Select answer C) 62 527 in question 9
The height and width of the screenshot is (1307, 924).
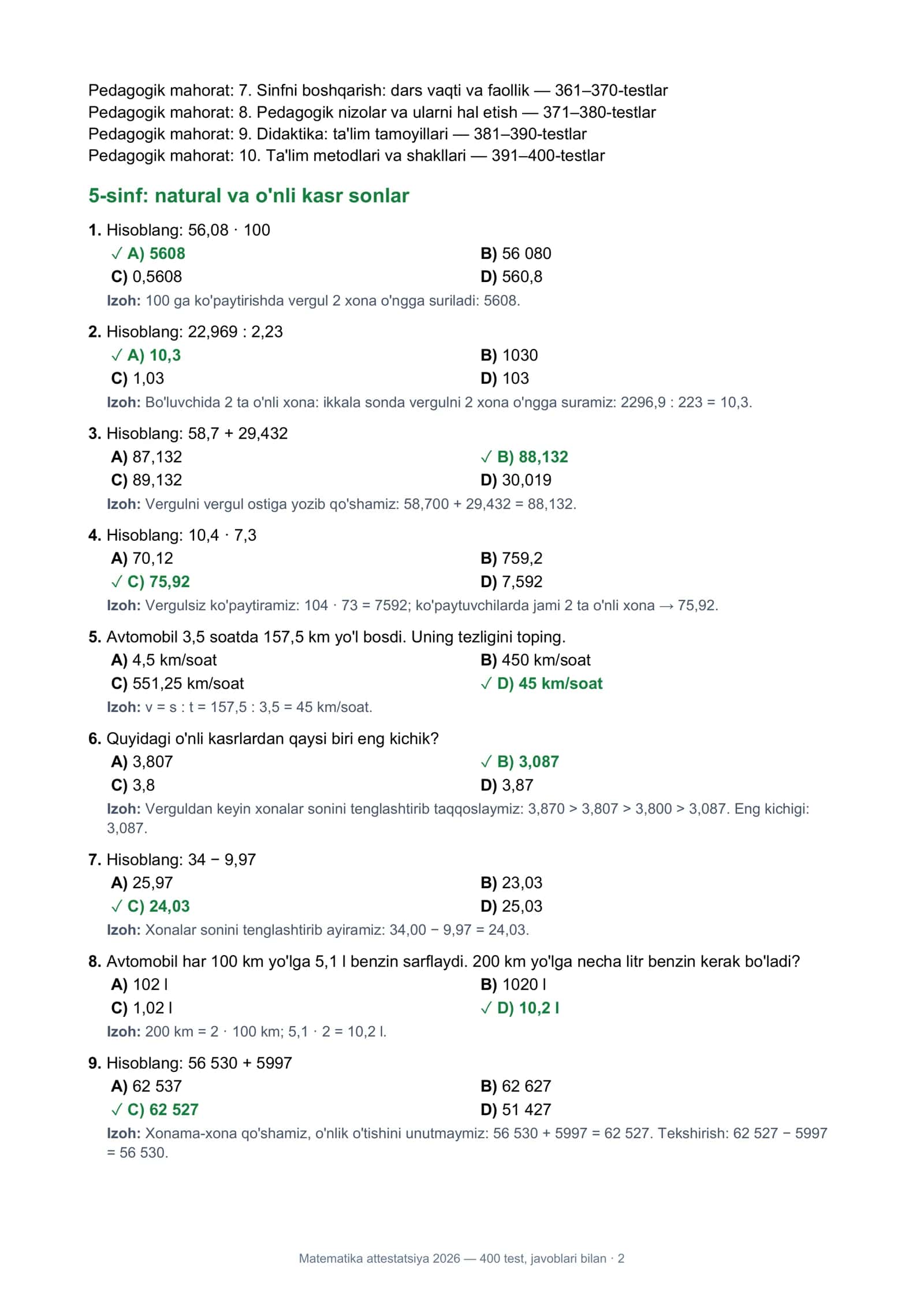pos(155,1110)
